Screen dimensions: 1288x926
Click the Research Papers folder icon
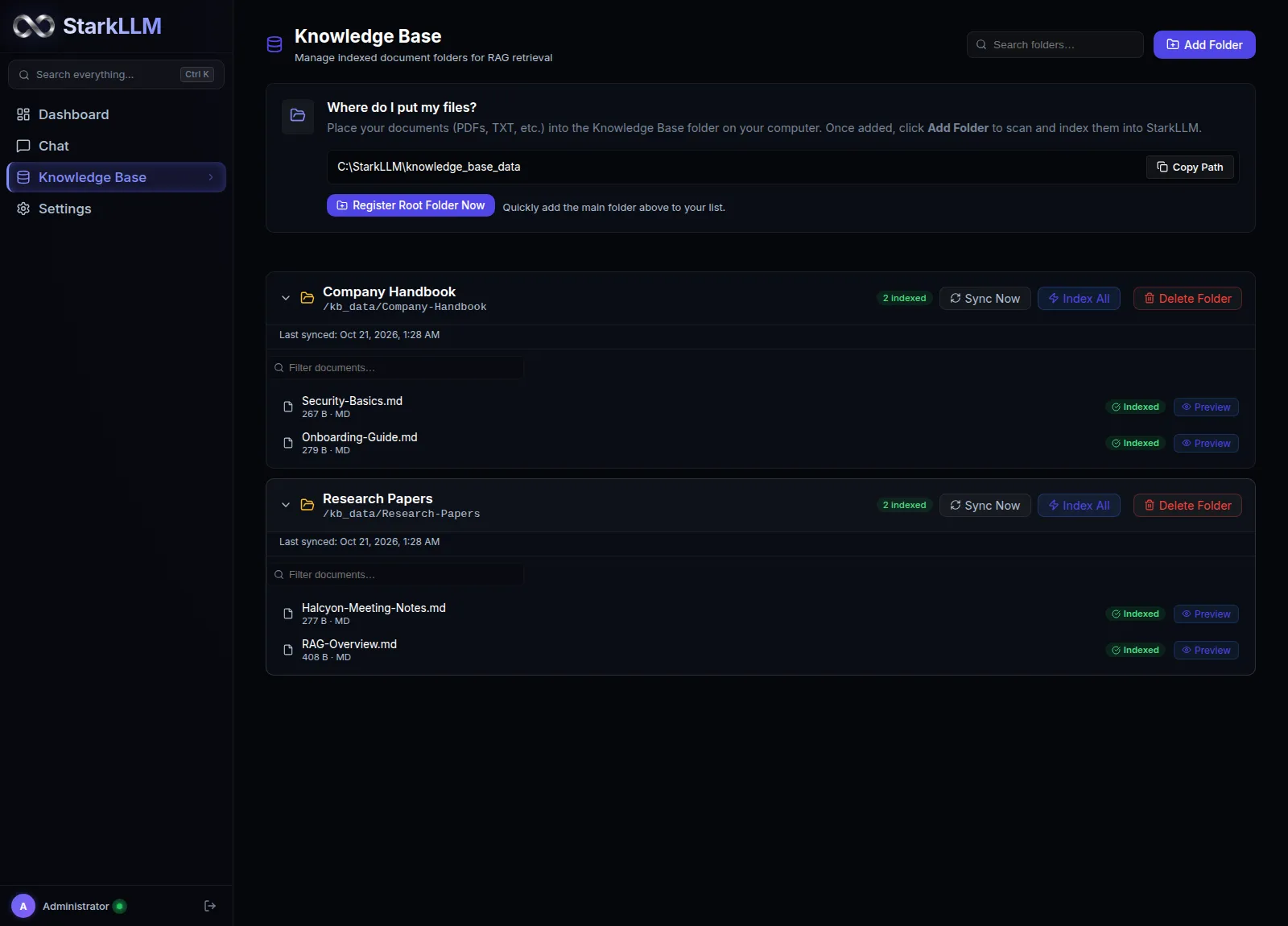[x=308, y=505]
